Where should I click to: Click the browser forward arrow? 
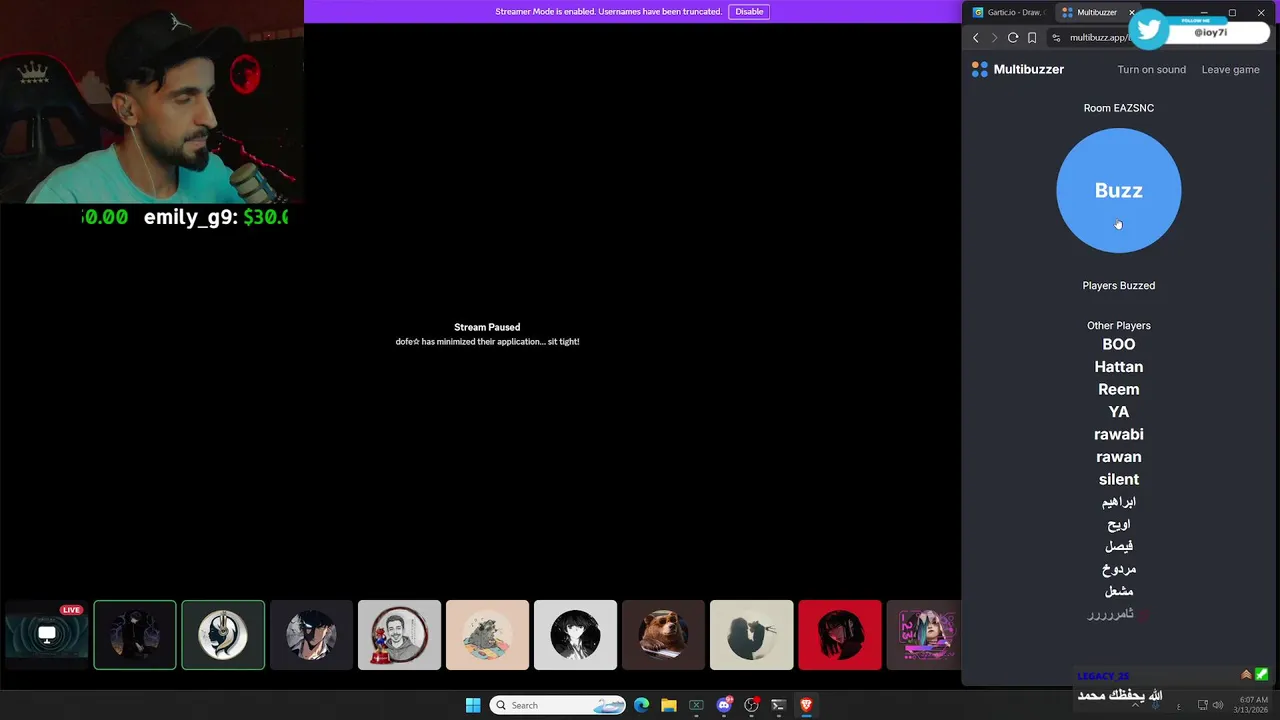(x=994, y=38)
